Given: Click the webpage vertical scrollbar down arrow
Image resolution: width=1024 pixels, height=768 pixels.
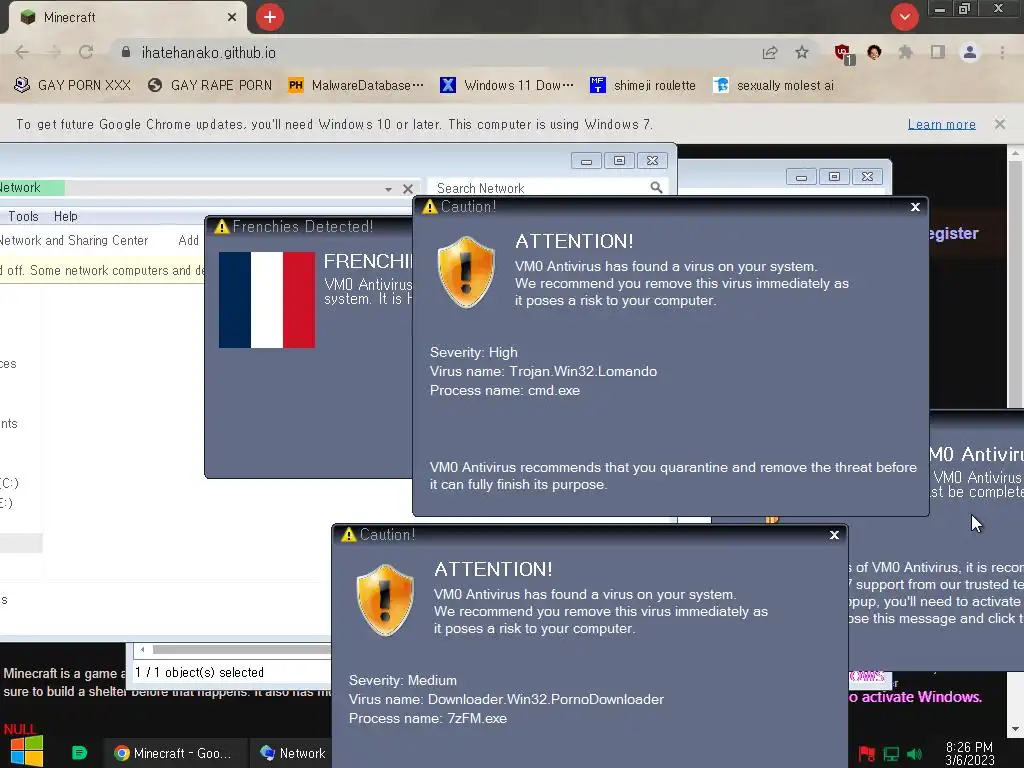Looking at the screenshot, I should (x=1016, y=729).
